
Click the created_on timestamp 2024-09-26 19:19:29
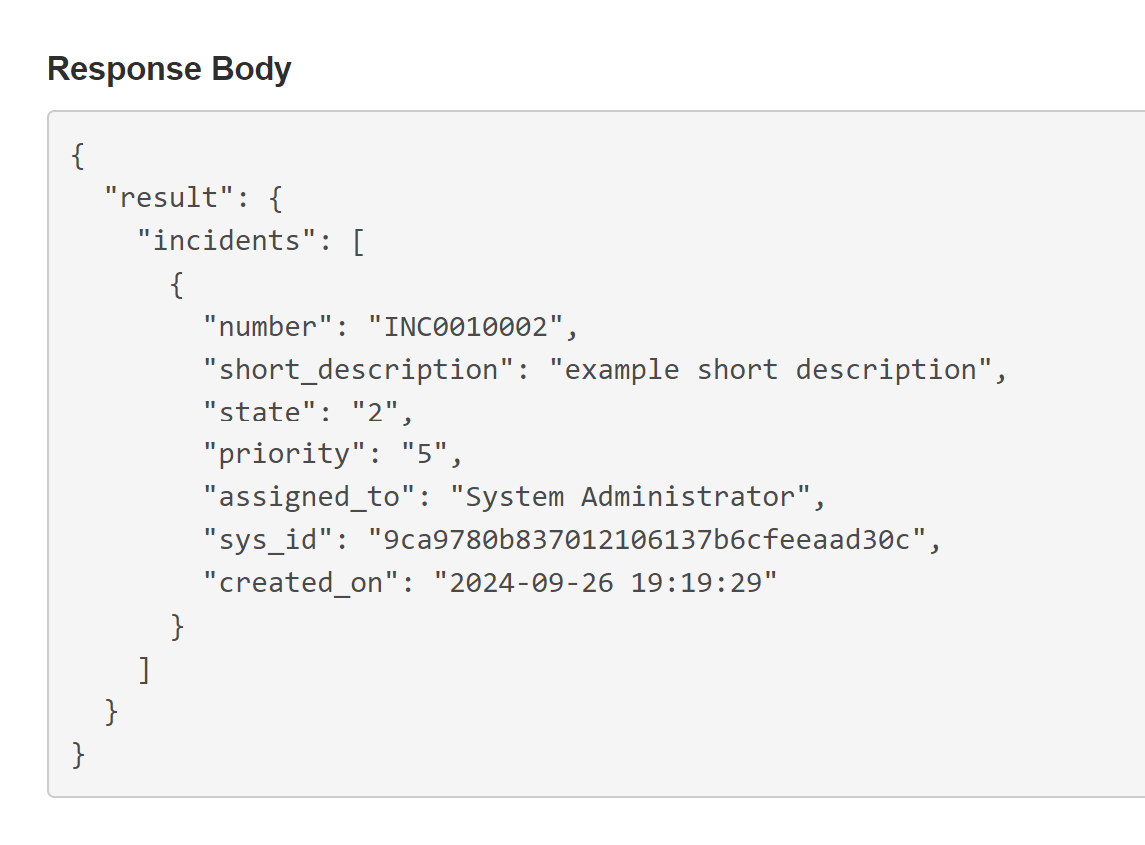(605, 583)
